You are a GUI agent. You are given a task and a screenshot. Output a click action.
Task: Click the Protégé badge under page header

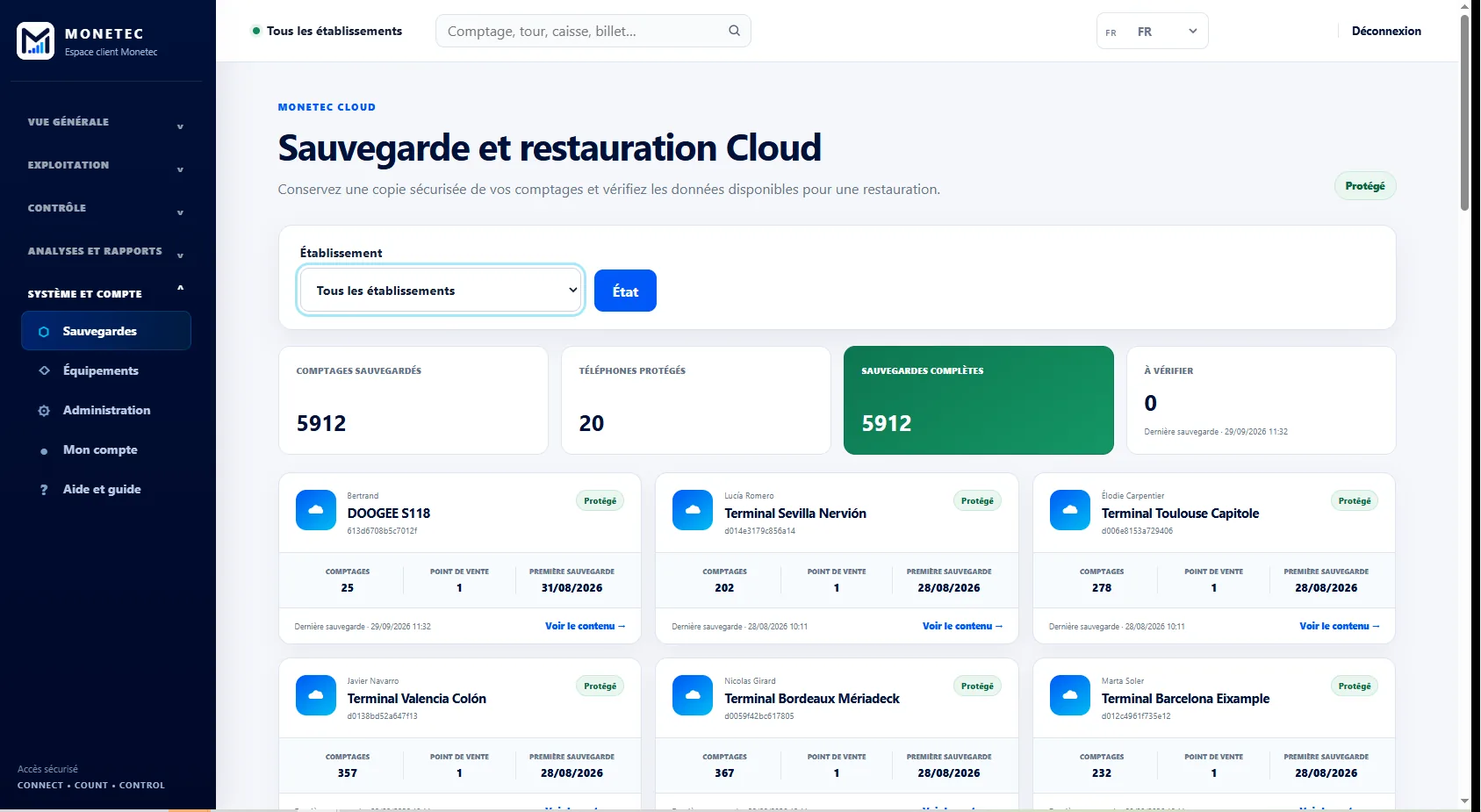[1365, 186]
